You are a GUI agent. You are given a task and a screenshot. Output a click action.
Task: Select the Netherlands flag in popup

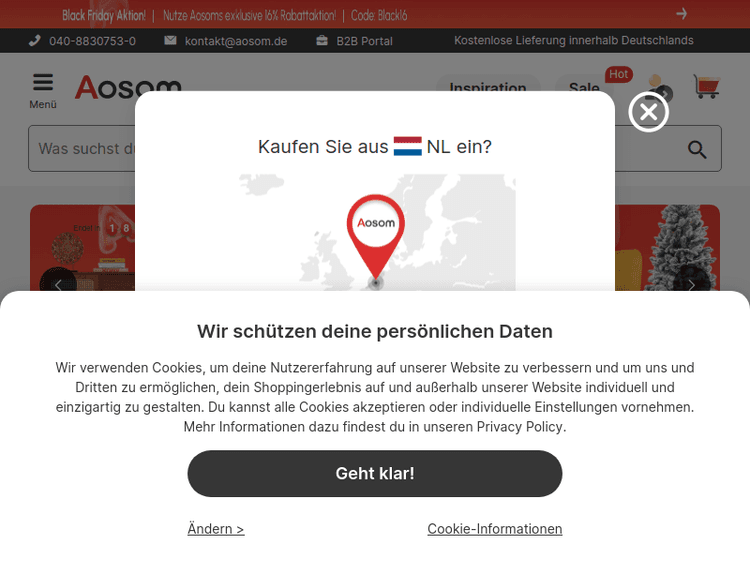click(408, 146)
